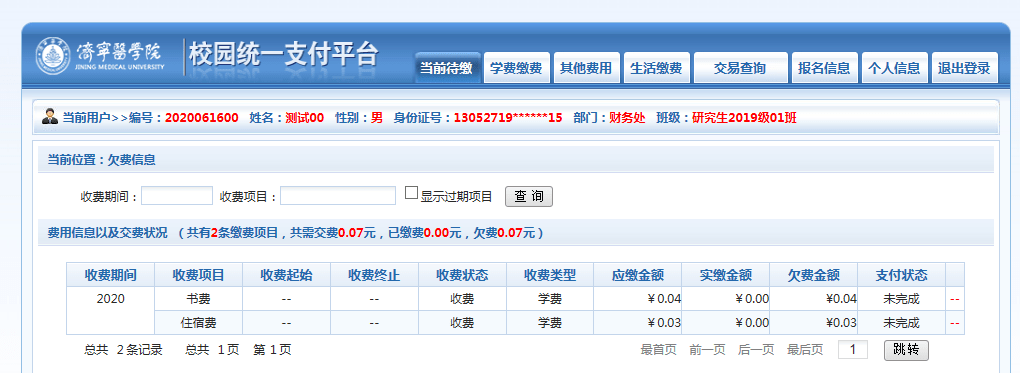This screenshot has width=1020, height=373.
Task: Click the 收费起始 column header
Action: point(286,275)
